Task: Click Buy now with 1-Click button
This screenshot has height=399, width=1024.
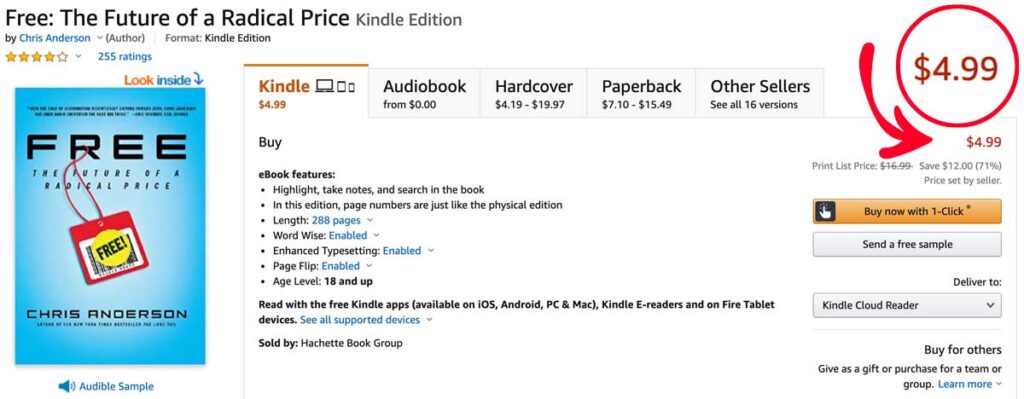Action: point(906,212)
